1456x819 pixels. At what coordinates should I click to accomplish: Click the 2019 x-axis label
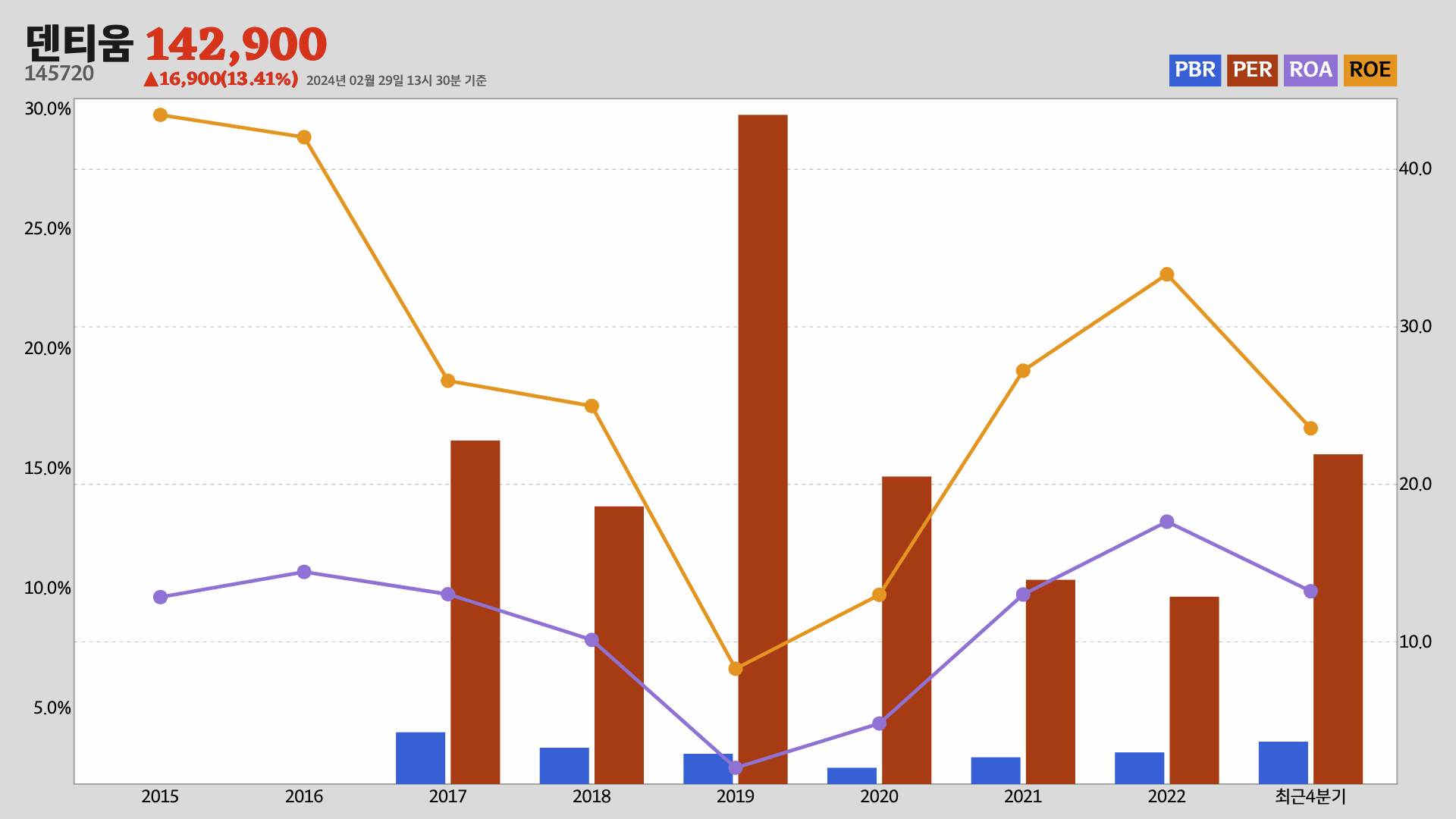pyautogui.click(x=736, y=796)
